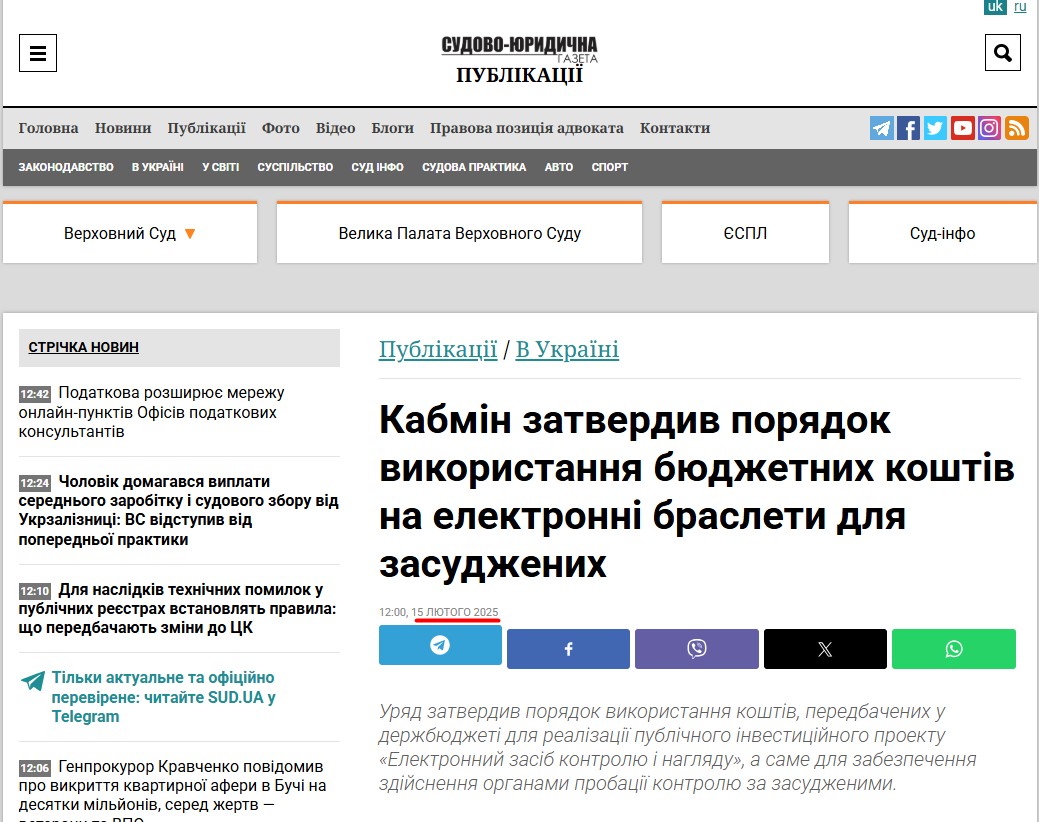Viewport: 1039px width, 822px height.
Task: Share article via WhatsApp button
Action: [x=954, y=649]
